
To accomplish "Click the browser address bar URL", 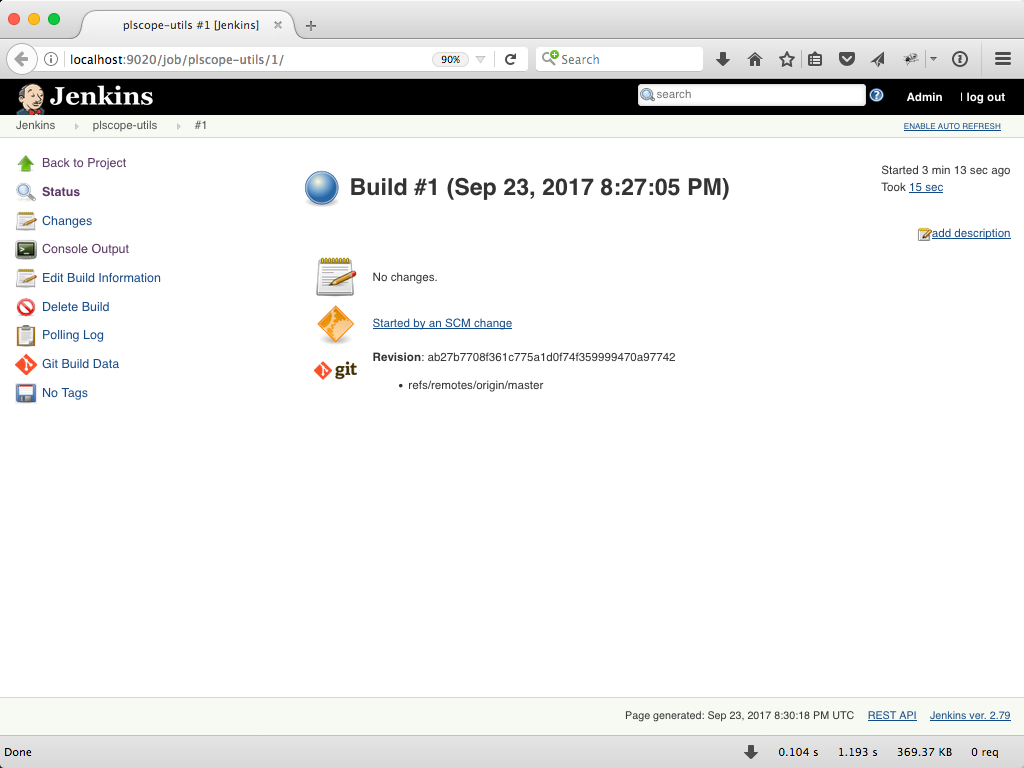I will [177, 60].
